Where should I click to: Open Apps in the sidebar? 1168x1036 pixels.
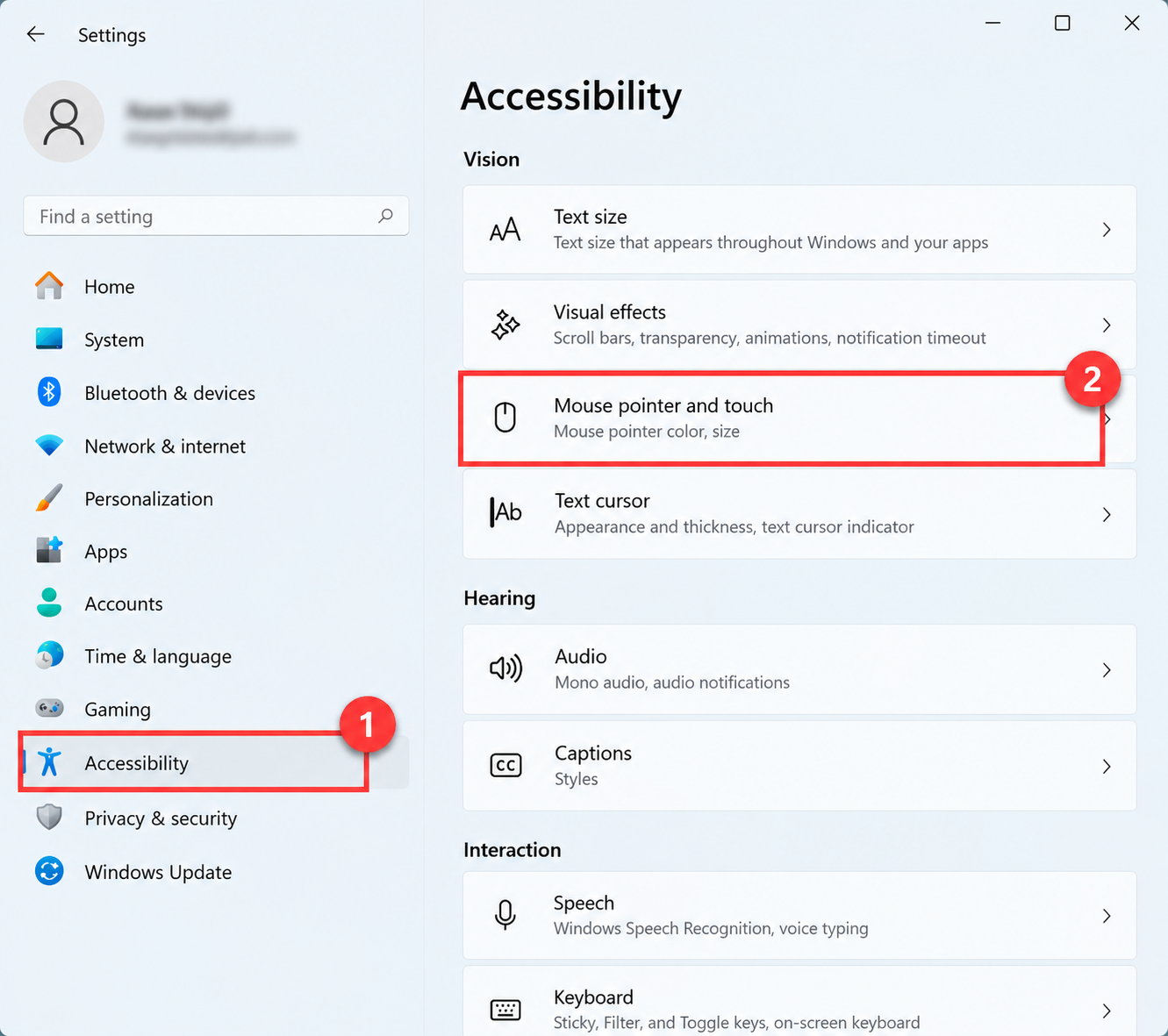tap(216, 550)
